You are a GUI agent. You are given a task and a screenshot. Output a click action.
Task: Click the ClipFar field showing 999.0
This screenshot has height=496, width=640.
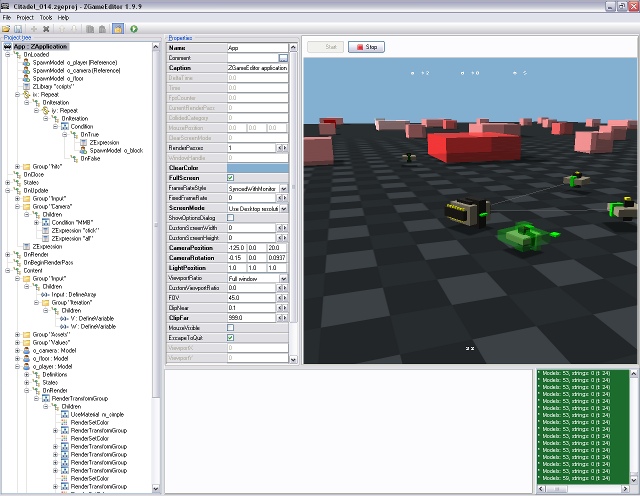[252, 318]
